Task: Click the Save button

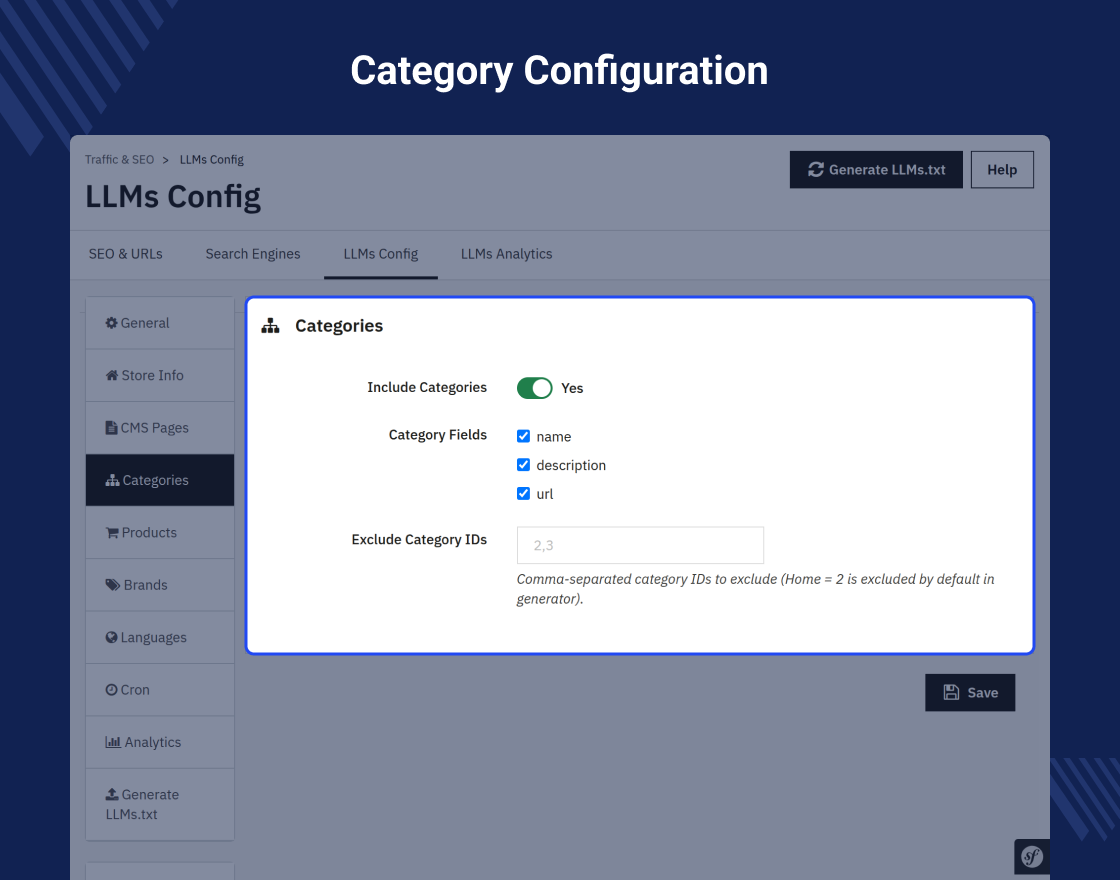Action: coord(970,693)
